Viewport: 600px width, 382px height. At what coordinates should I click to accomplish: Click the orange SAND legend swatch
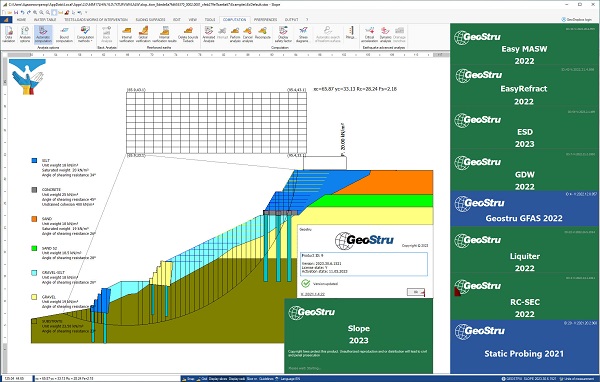tap(34, 219)
